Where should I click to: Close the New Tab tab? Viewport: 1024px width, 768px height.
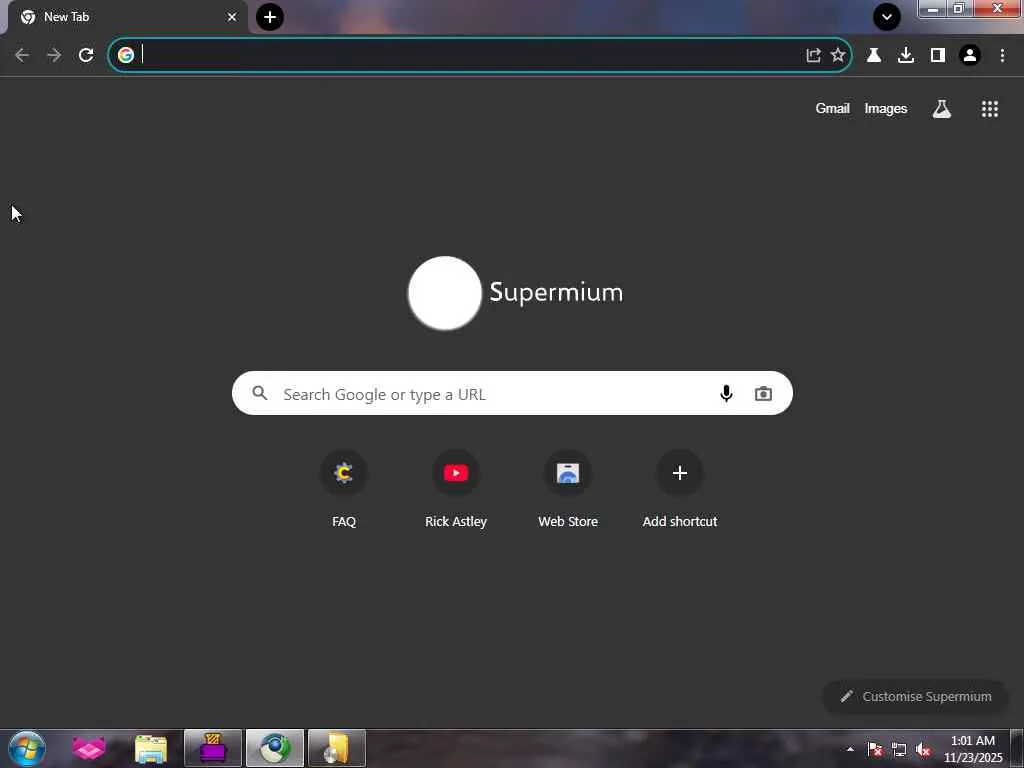[x=232, y=17]
